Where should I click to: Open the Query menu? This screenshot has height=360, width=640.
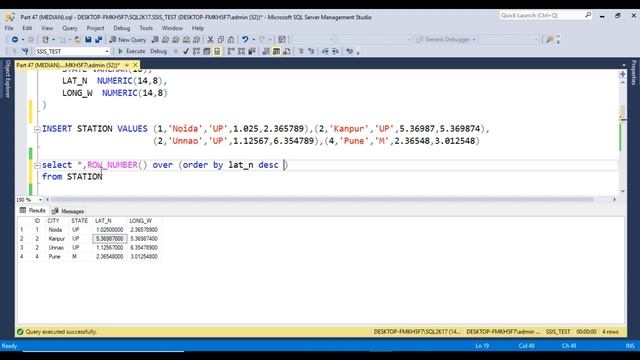coord(70,28)
